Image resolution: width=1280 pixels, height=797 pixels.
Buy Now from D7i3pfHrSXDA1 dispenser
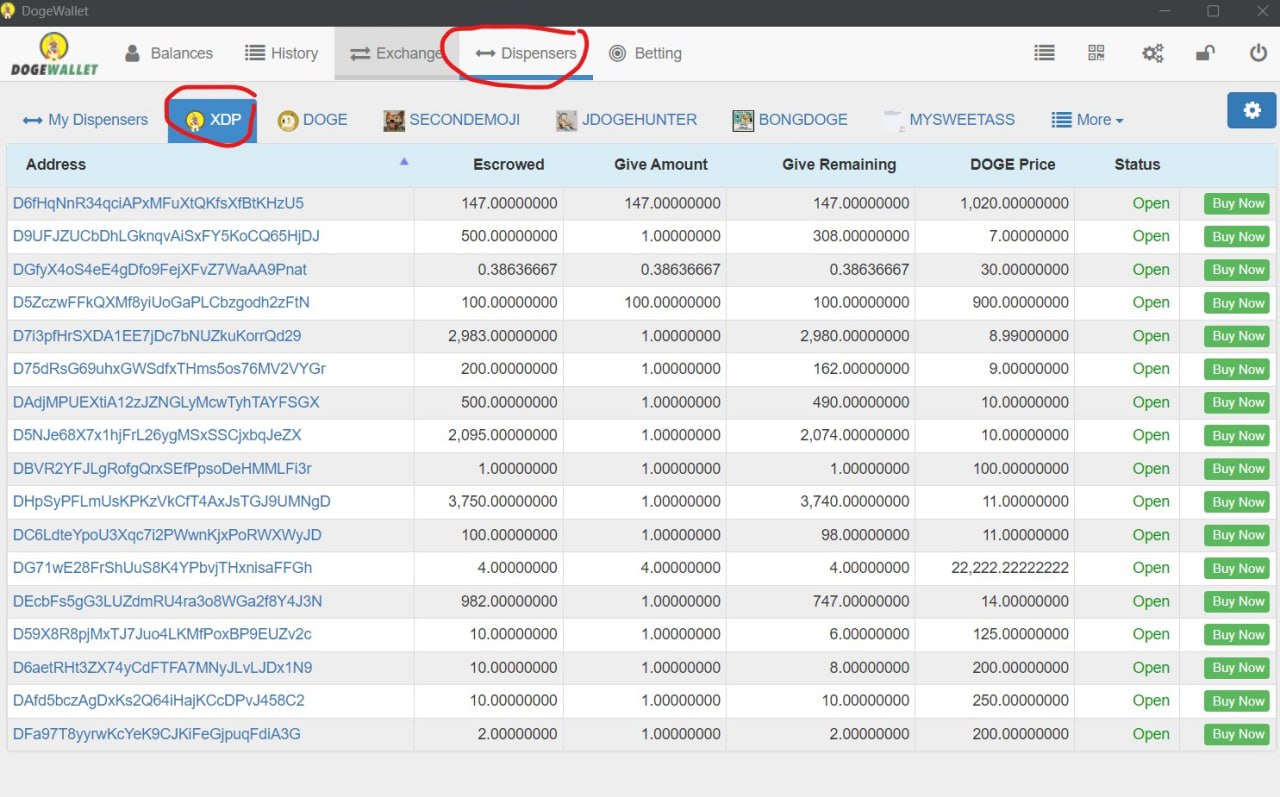tap(1237, 336)
